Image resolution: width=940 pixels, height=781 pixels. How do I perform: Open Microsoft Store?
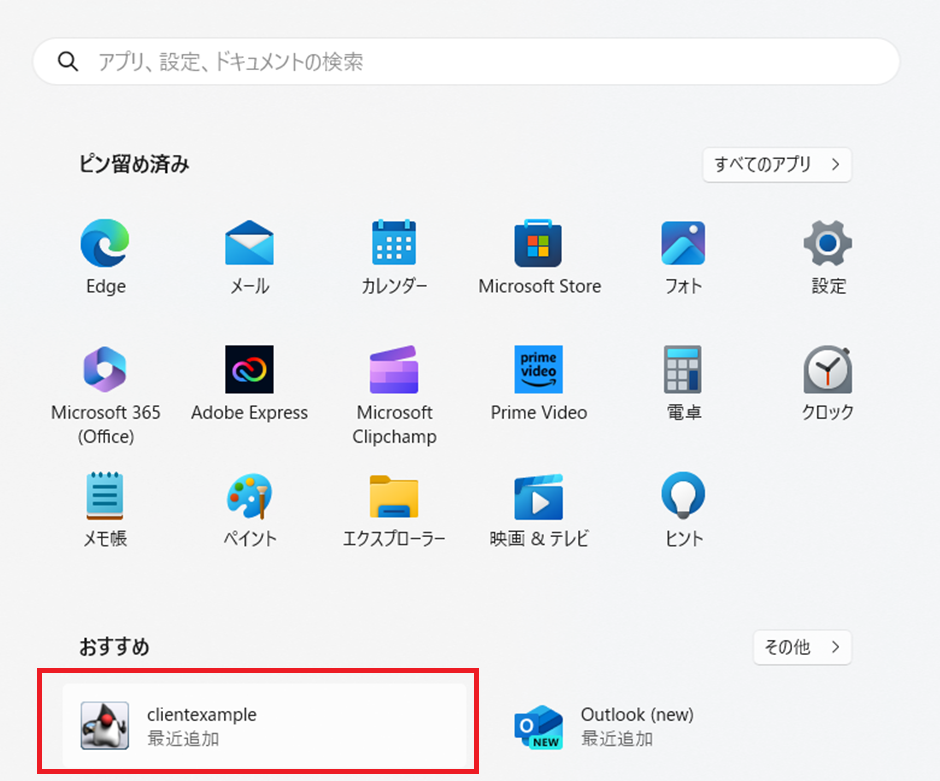[538, 243]
